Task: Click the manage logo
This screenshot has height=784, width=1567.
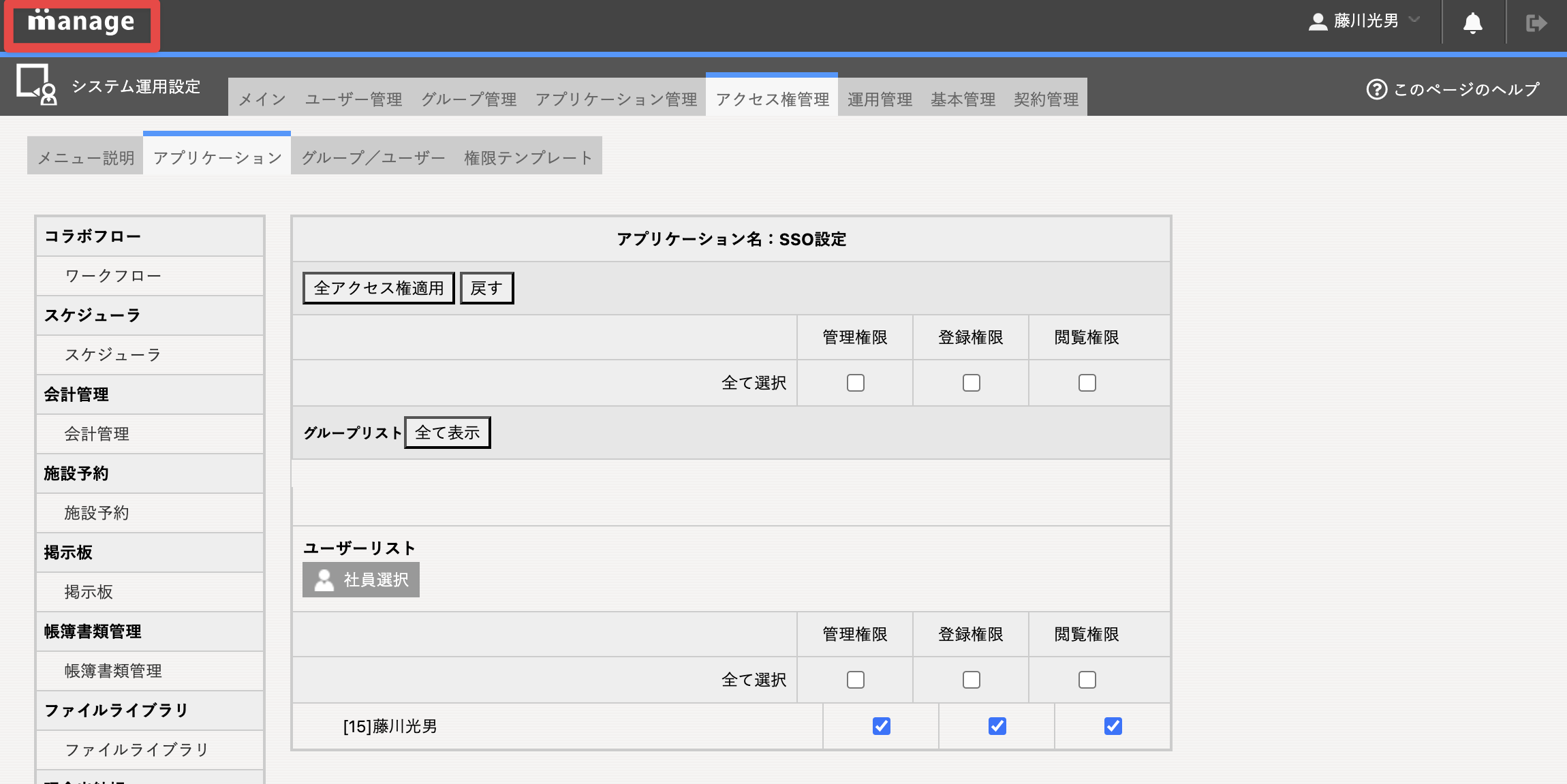Action: [81, 23]
